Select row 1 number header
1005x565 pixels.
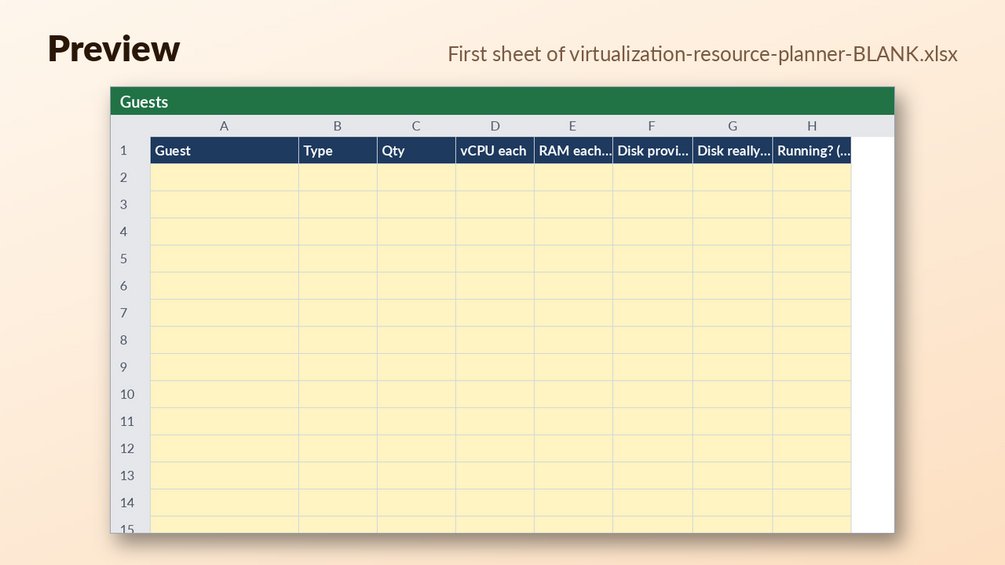click(x=130, y=151)
